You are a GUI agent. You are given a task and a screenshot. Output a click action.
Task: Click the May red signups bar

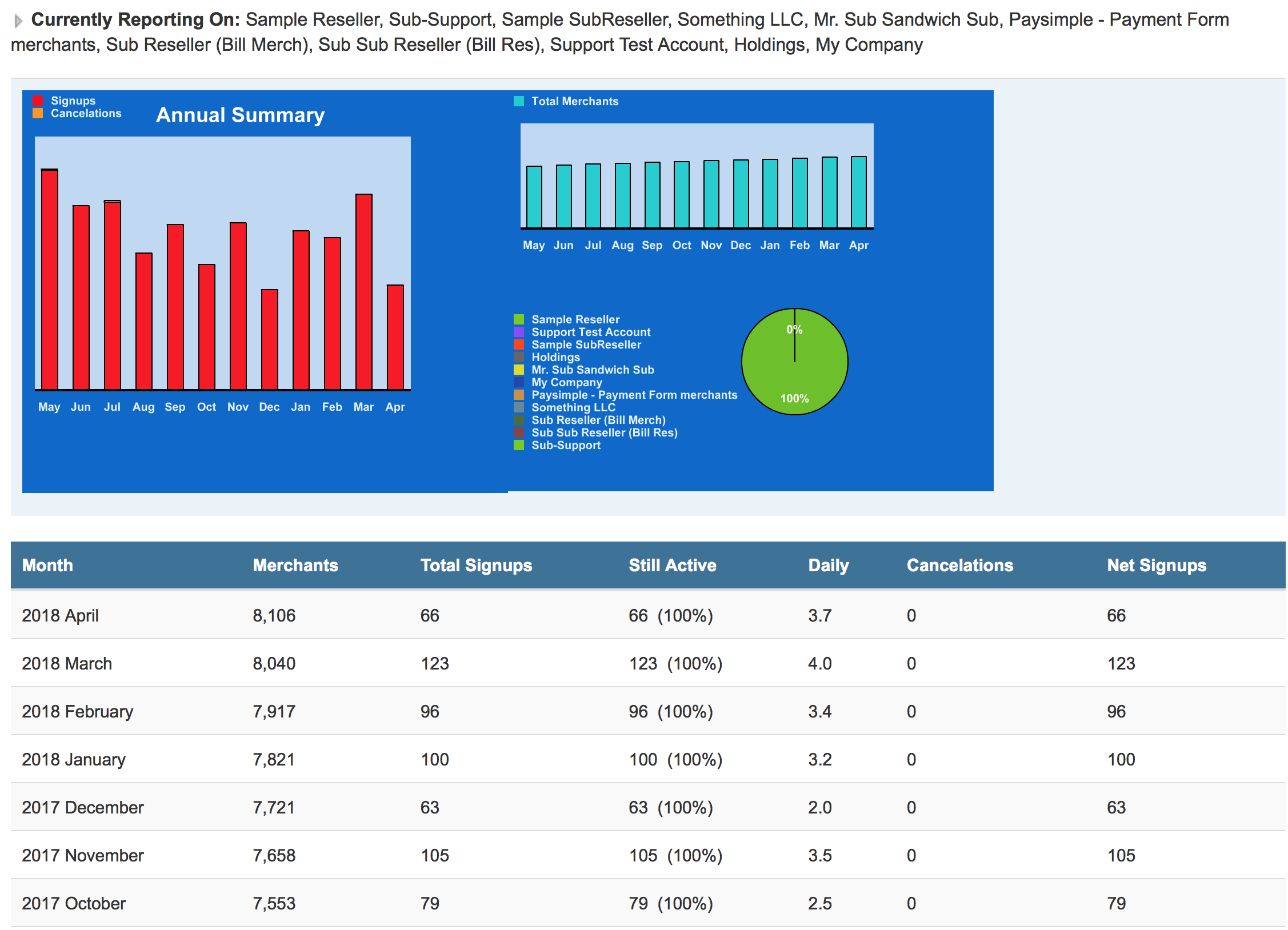(50, 280)
